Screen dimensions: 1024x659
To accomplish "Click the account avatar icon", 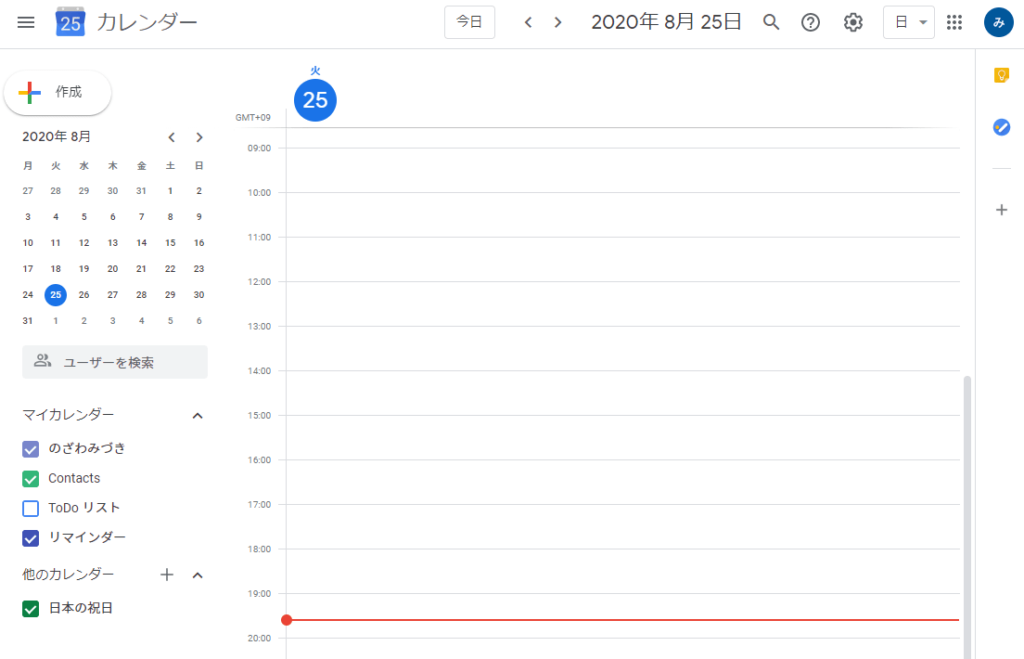I will 998,22.
